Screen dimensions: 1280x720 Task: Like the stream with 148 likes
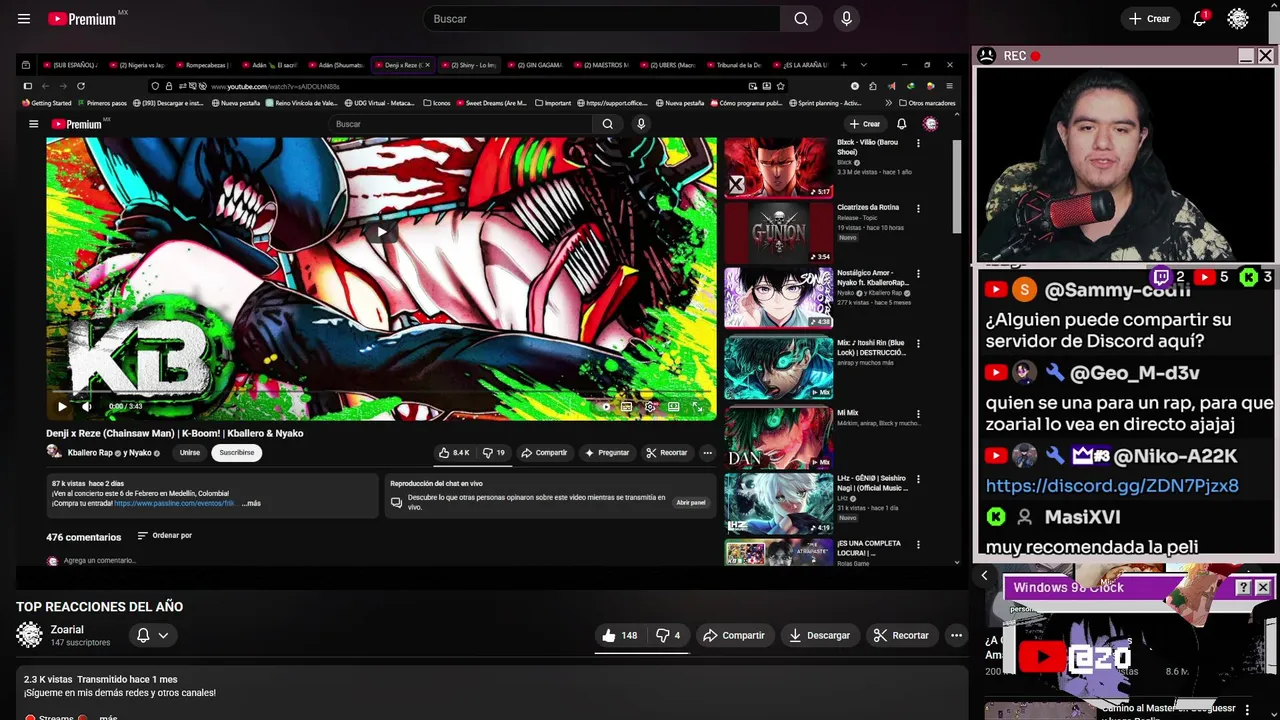coord(620,635)
